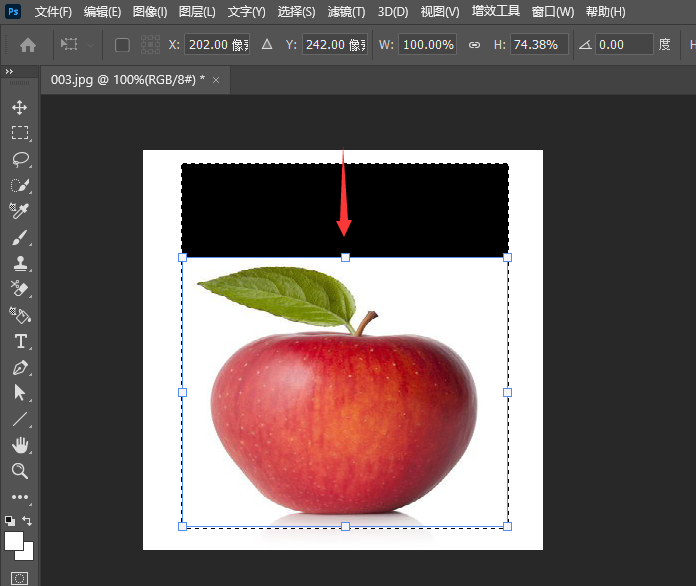Open the 图层(L) menu

(197, 12)
